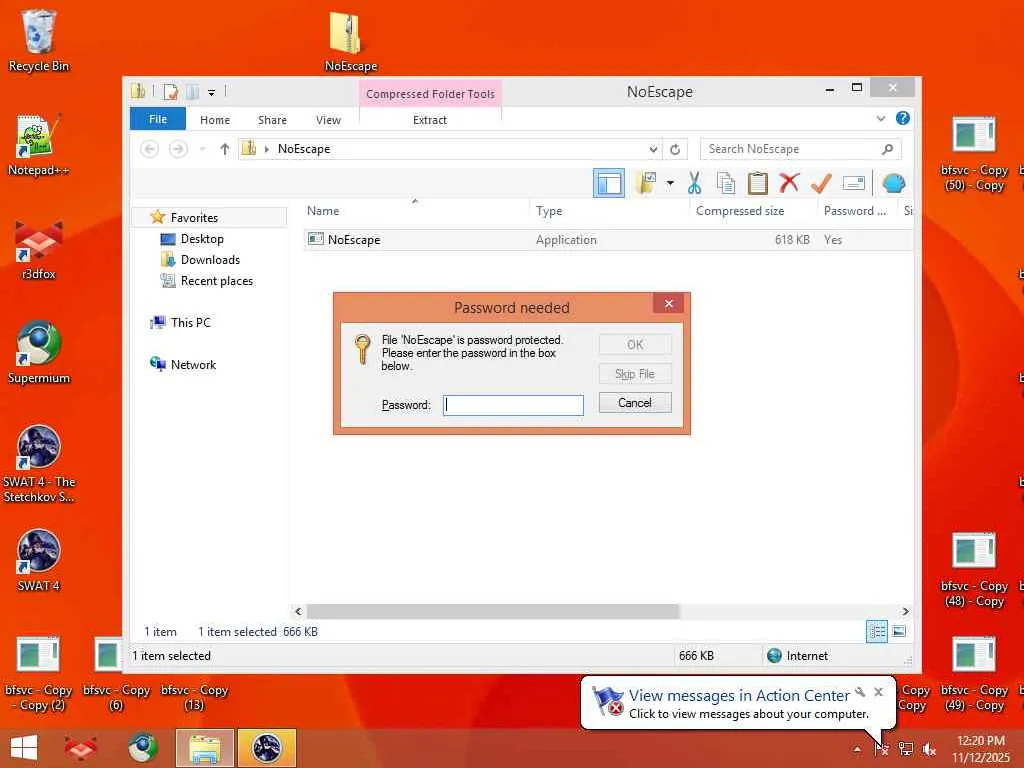Select the Compressed Folder Tools contextual tab
Screen dimensions: 1024x768
coord(430,94)
